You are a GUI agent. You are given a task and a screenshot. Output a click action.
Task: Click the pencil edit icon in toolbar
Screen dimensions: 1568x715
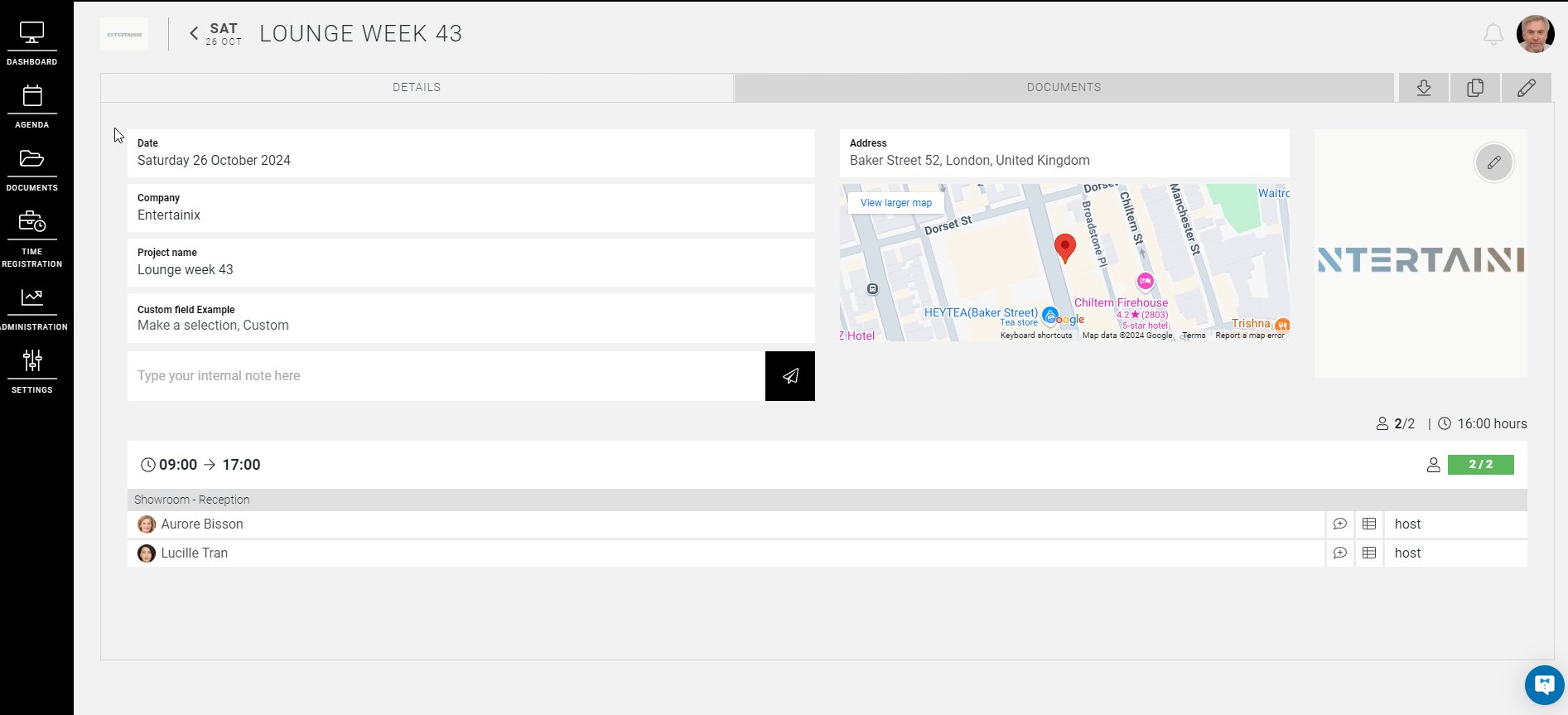[x=1527, y=88]
